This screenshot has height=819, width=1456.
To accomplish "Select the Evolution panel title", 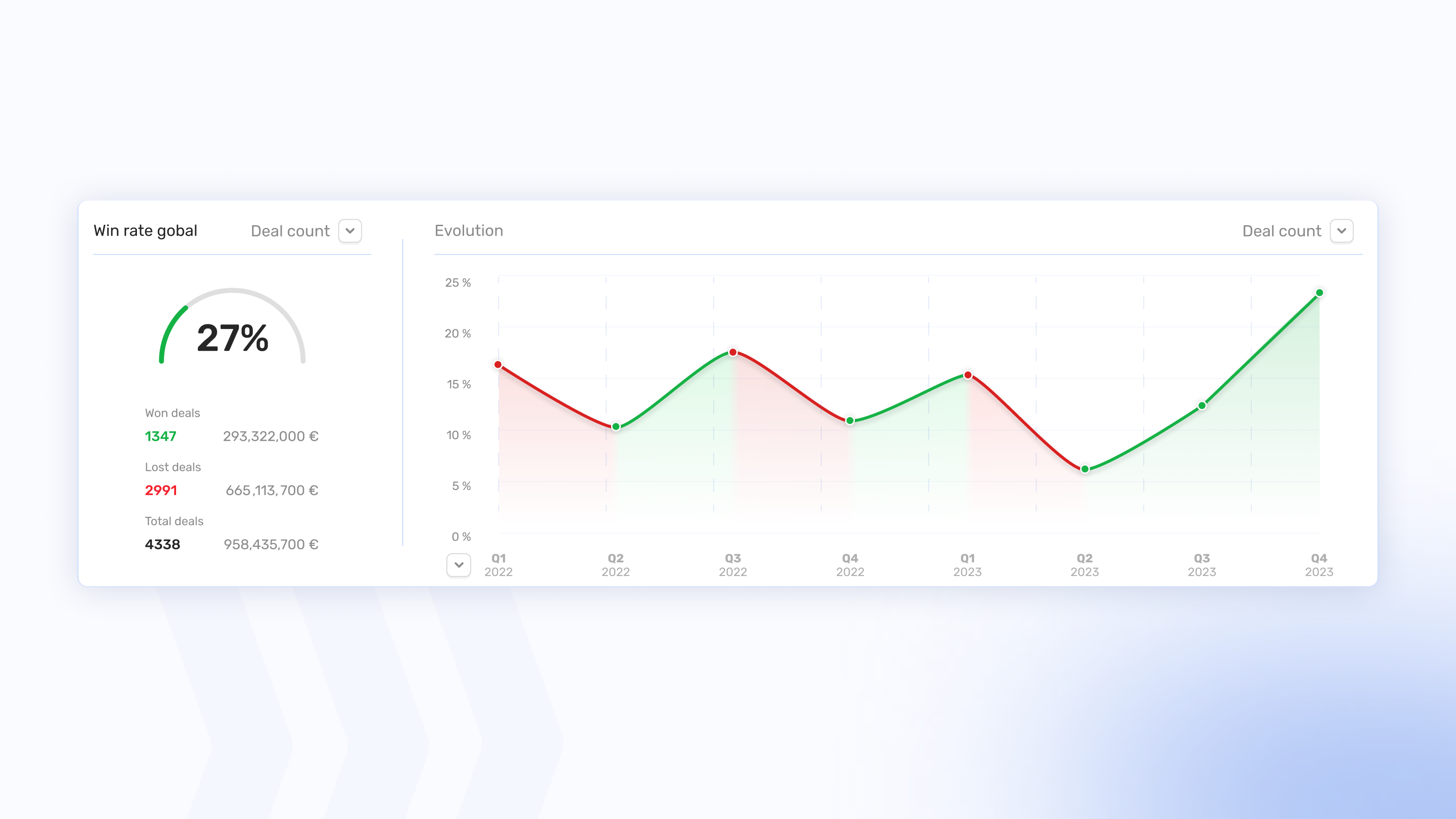I will 469,230.
